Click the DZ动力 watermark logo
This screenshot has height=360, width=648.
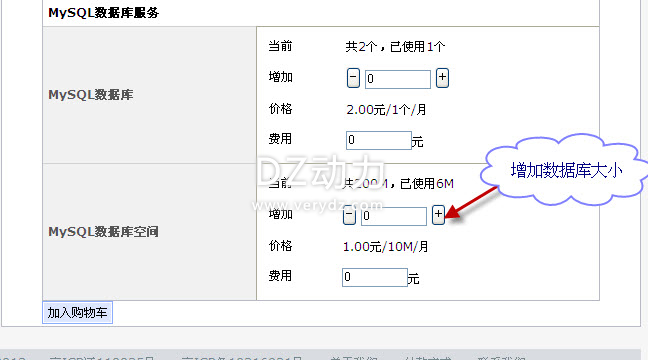coord(321,172)
